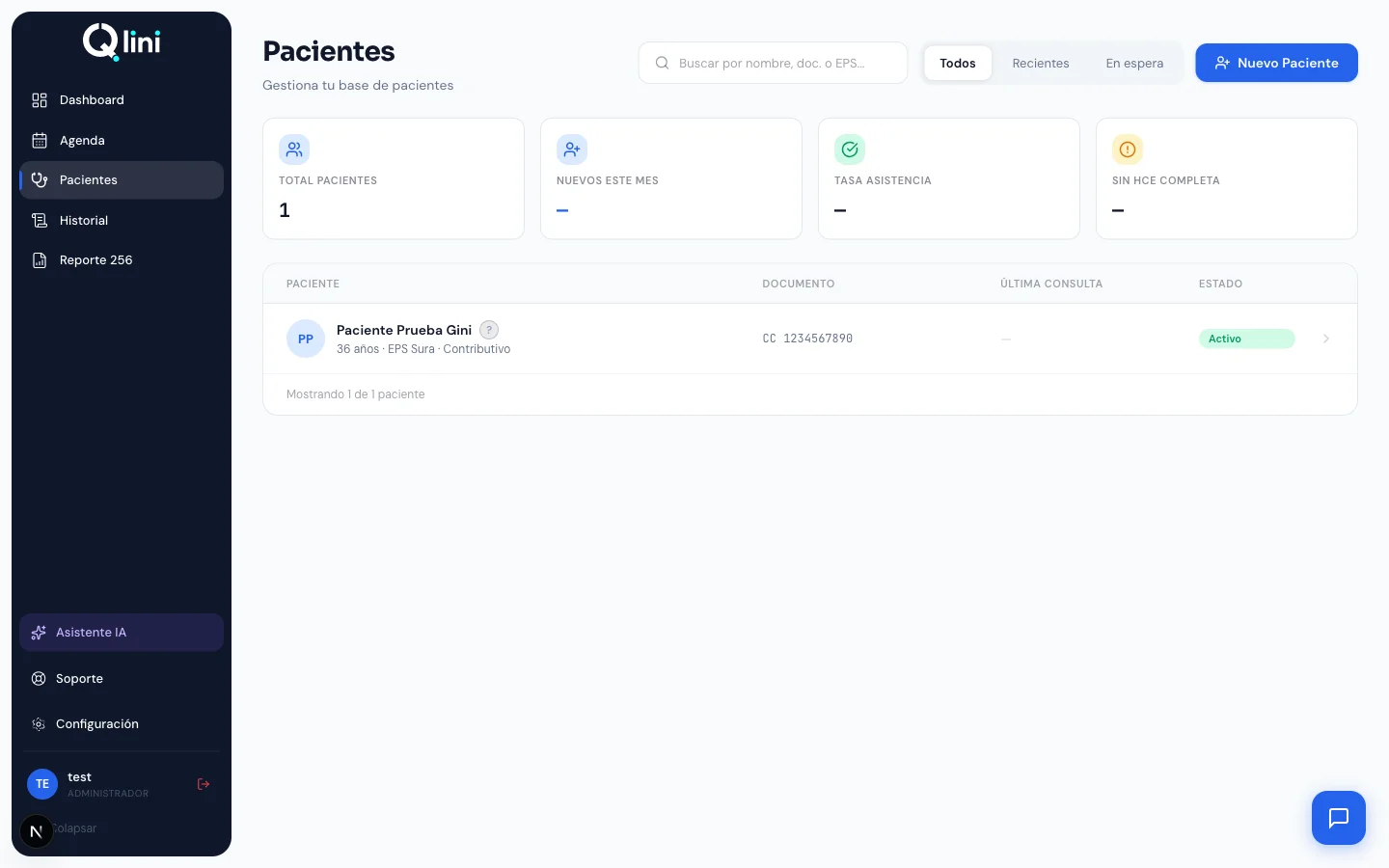Open Reporte 256 in the sidebar
Image resolution: width=1389 pixels, height=868 pixels.
(122, 260)
